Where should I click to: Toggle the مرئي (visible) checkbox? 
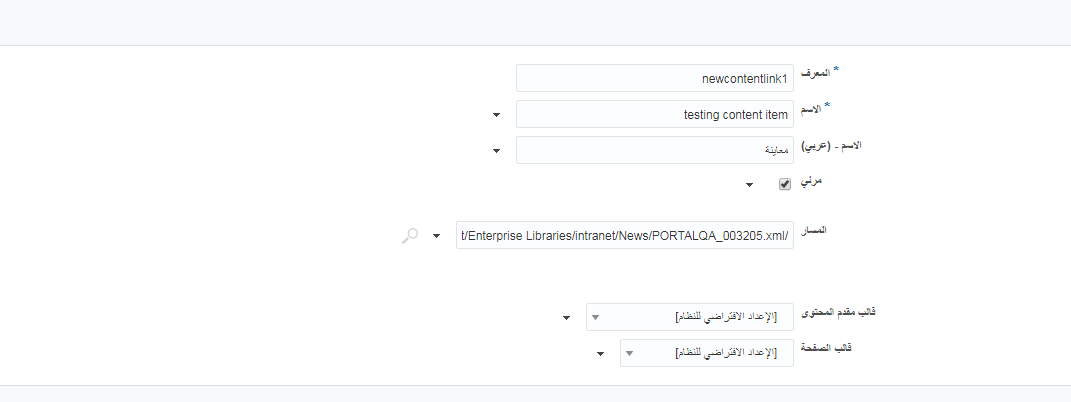pos(785,184)
